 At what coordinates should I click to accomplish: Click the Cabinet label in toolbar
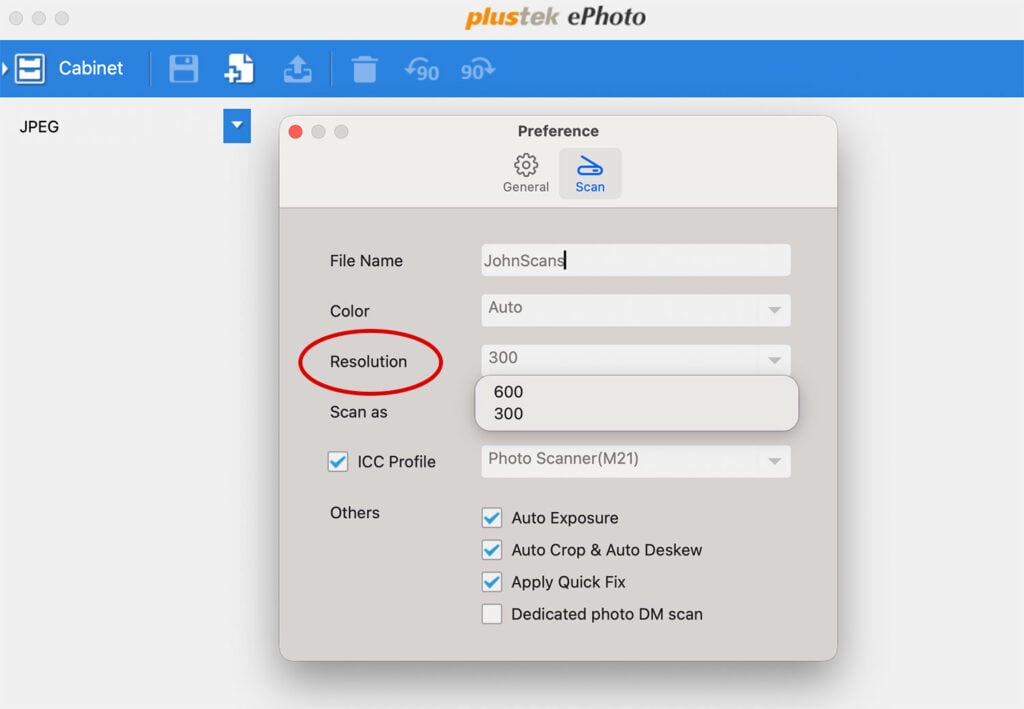pos(91,68)
